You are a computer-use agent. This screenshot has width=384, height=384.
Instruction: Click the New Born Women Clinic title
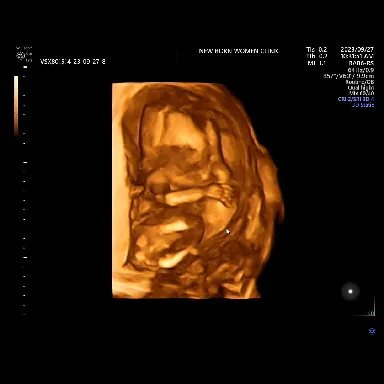(238, 51)
